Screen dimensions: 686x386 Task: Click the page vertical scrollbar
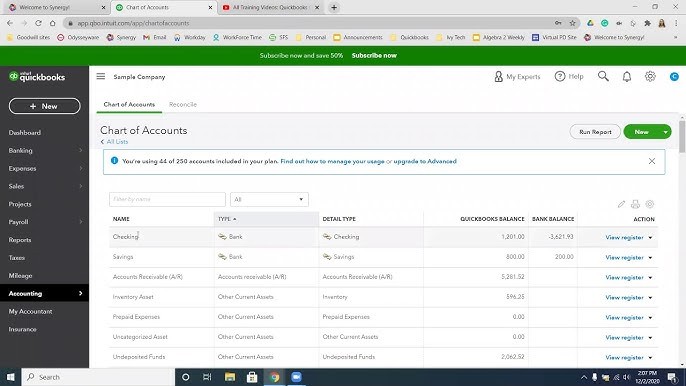coord(682,136)
